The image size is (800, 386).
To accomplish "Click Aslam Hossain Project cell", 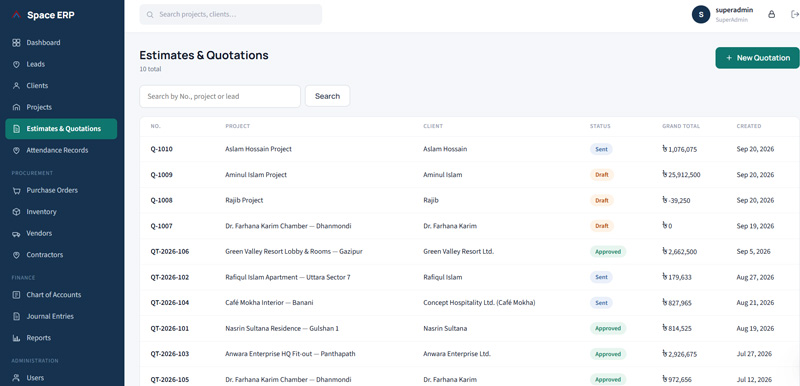I will tap(258, 149).
